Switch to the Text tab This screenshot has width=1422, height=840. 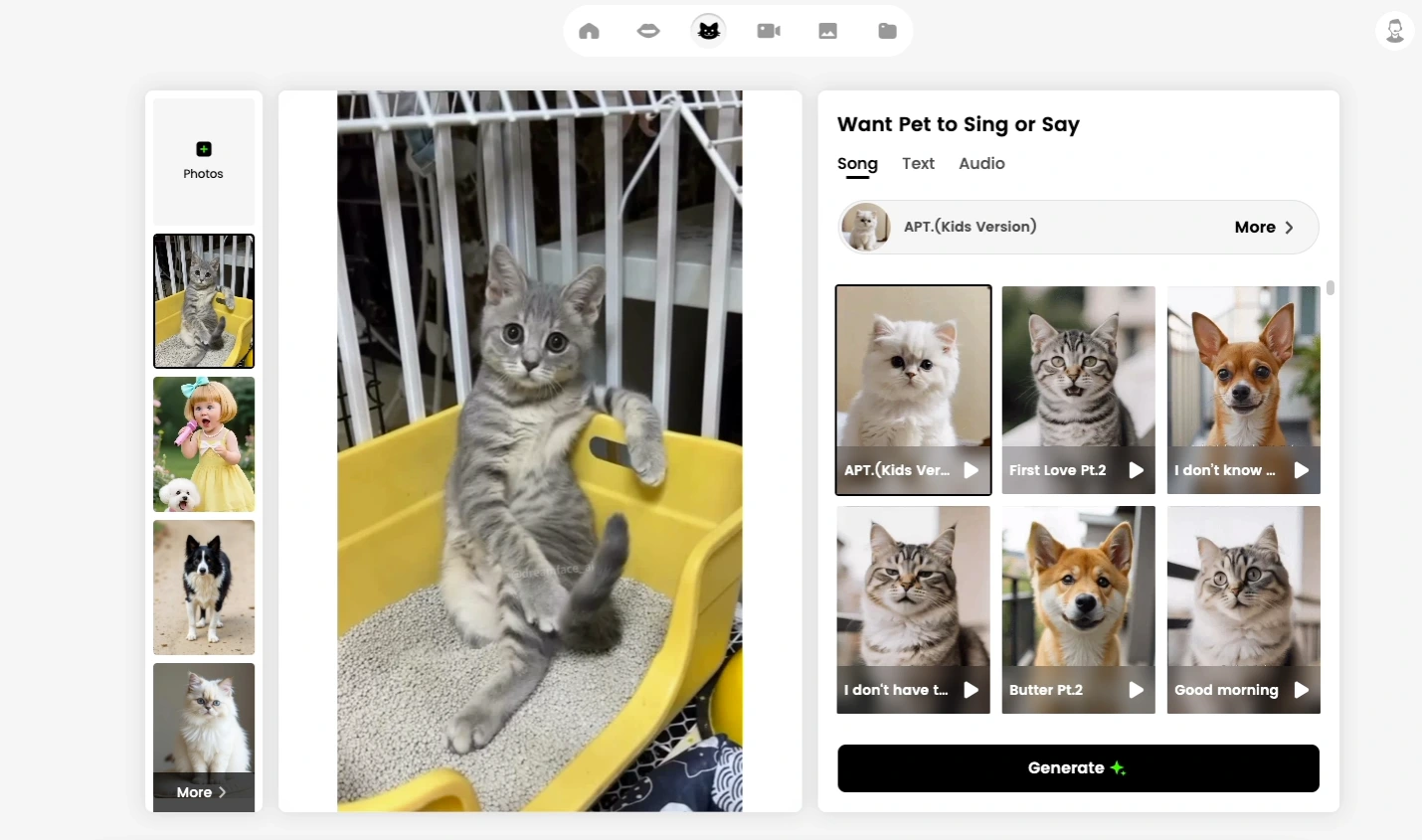(x=918, y=163)
